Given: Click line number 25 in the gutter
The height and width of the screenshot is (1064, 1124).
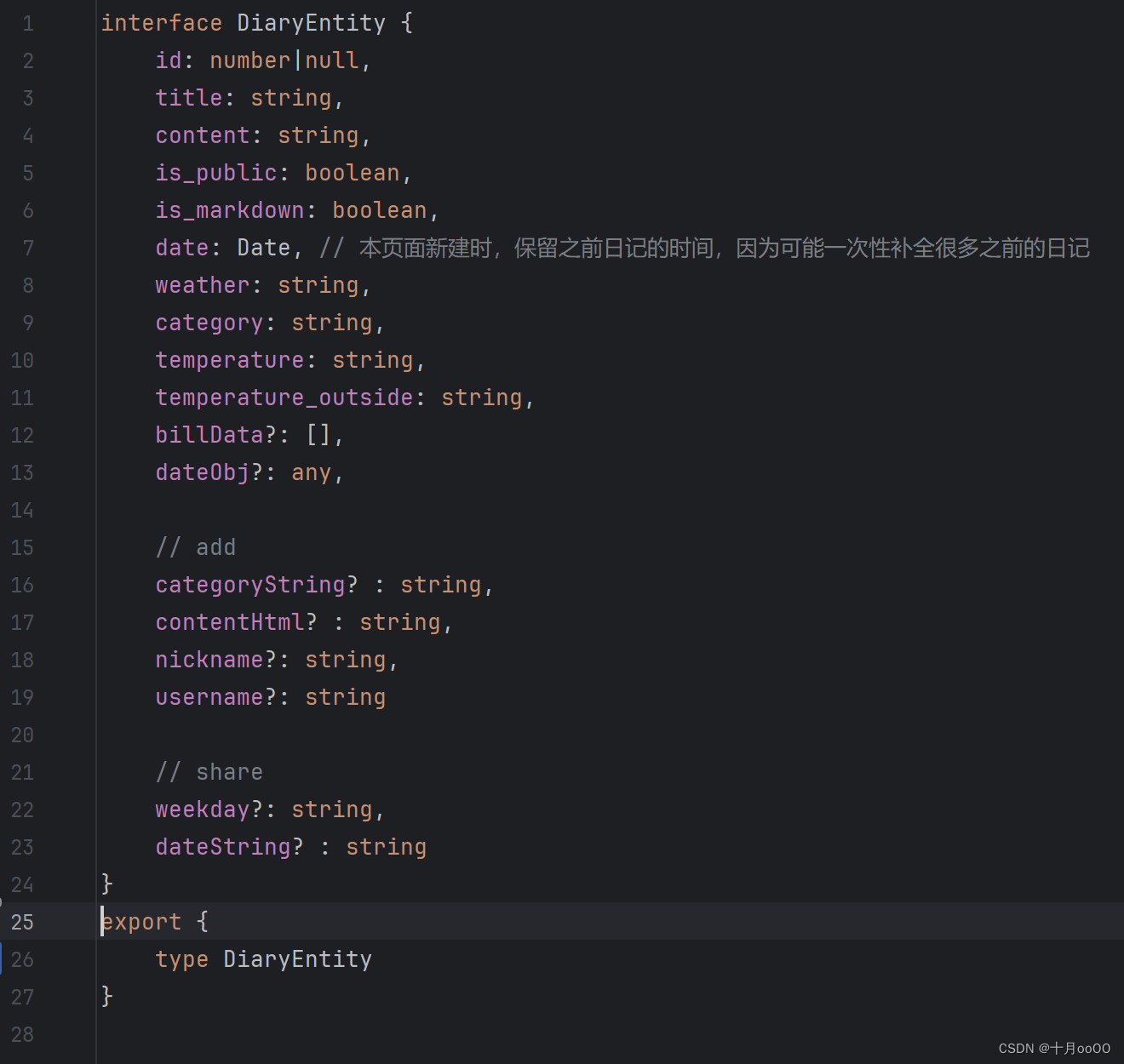Looking at the screenshot, I should coord(22,922).
